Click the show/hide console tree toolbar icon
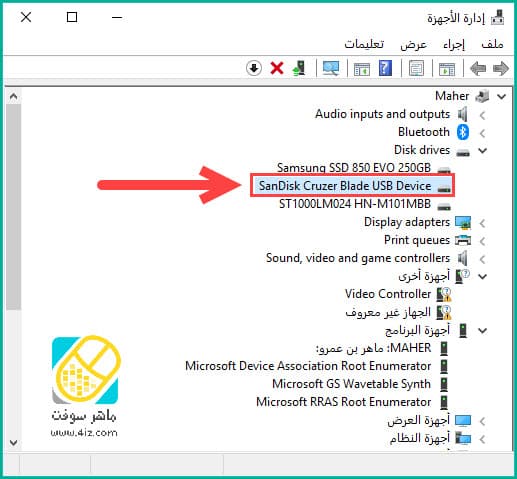The width and height of the screenshot is (517, 479). coord(447,69)
